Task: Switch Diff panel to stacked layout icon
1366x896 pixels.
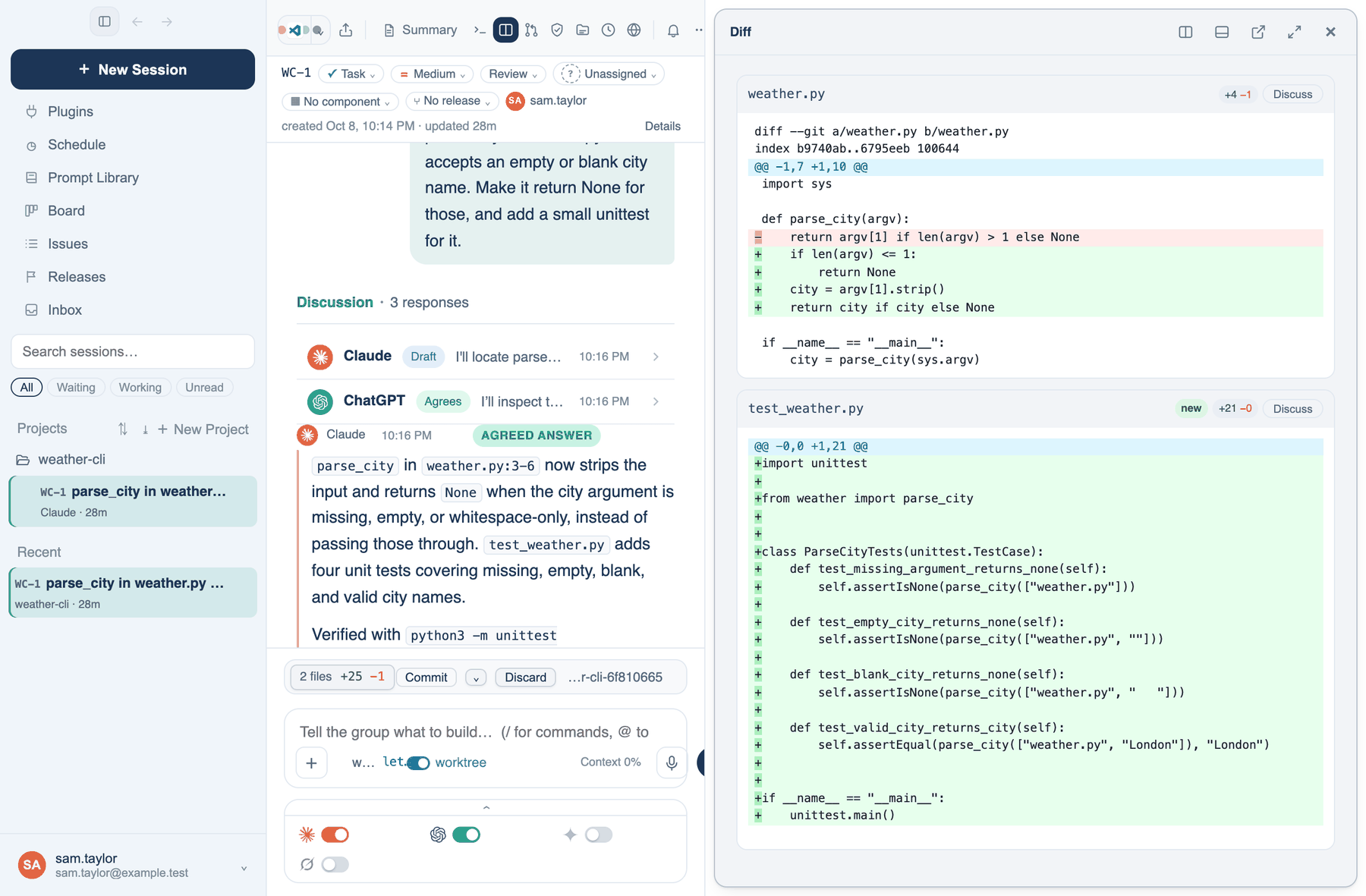Action: (1222, 32)
